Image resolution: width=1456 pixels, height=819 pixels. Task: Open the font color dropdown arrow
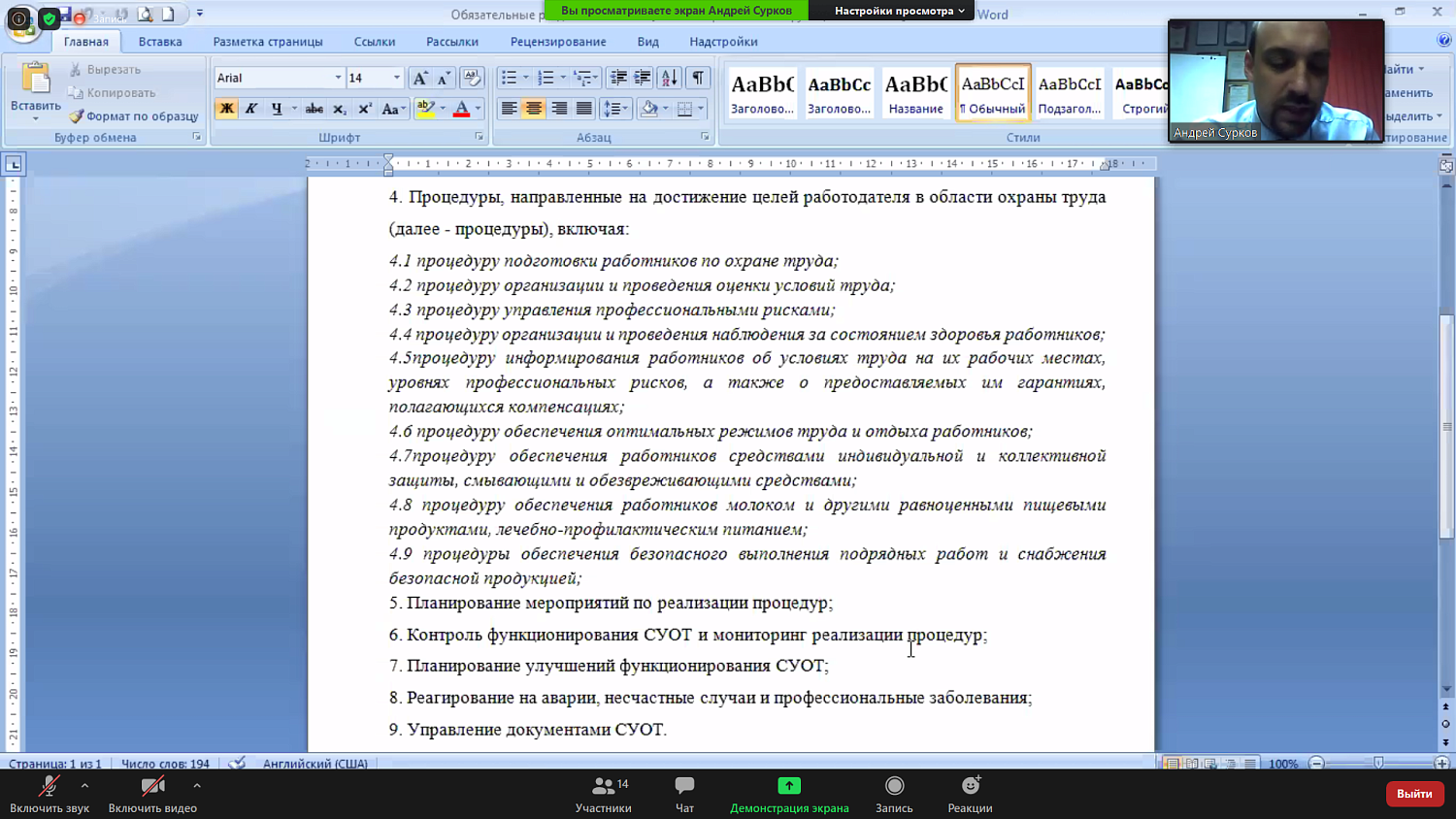tap(479, 109)
